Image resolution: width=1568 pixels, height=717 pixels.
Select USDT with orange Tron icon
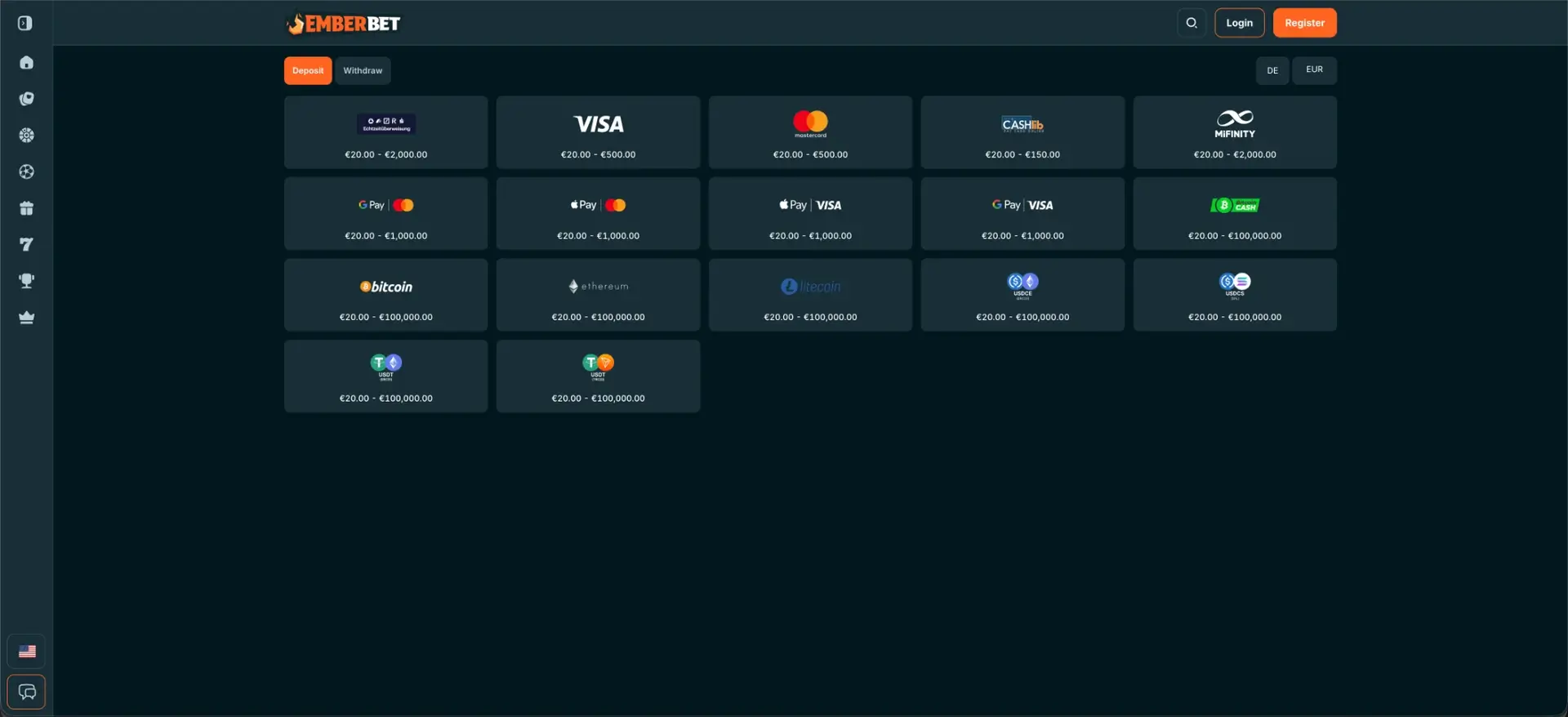(x=598, y=376)
